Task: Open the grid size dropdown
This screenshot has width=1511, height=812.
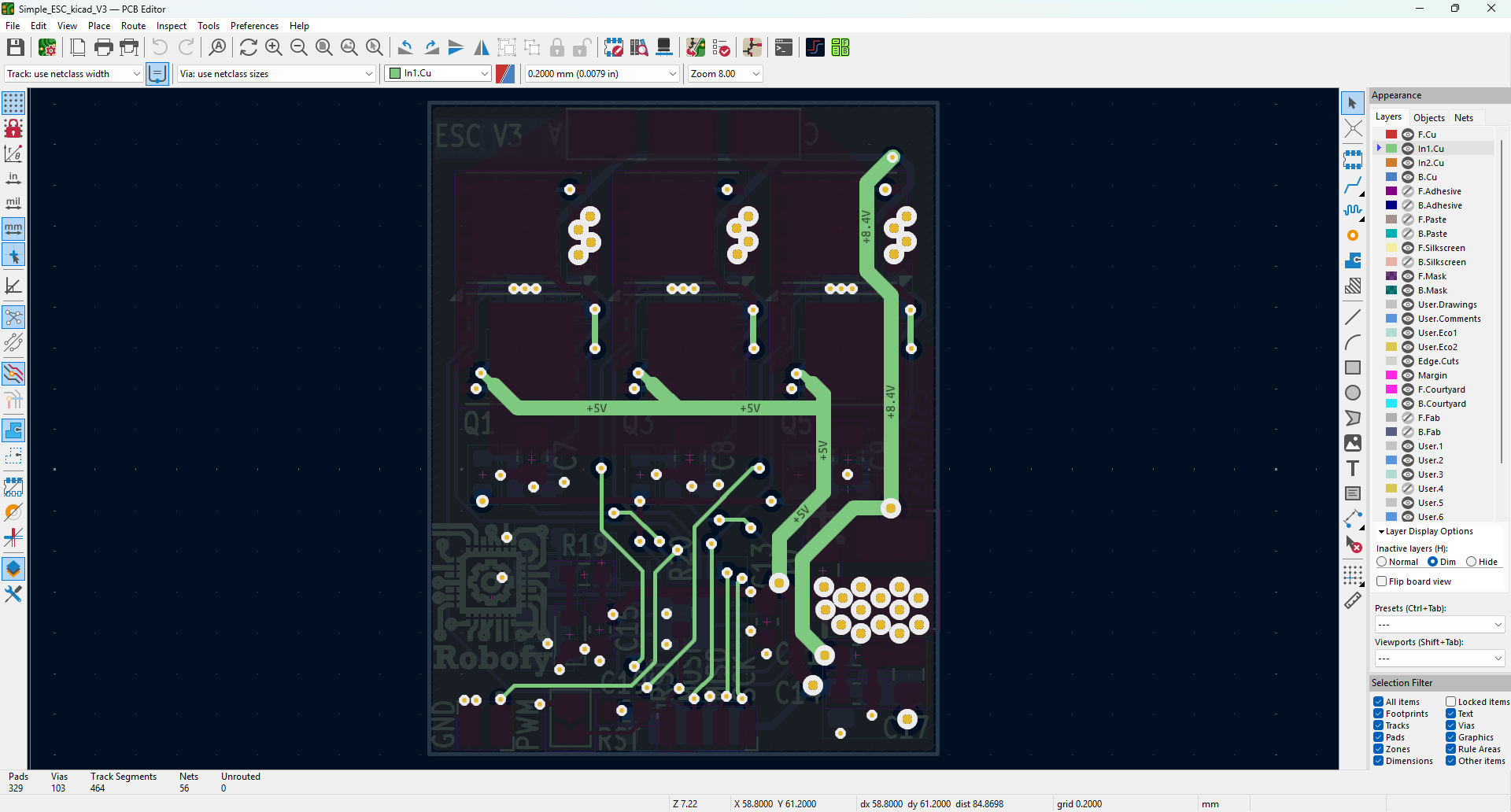Action: 602,74
